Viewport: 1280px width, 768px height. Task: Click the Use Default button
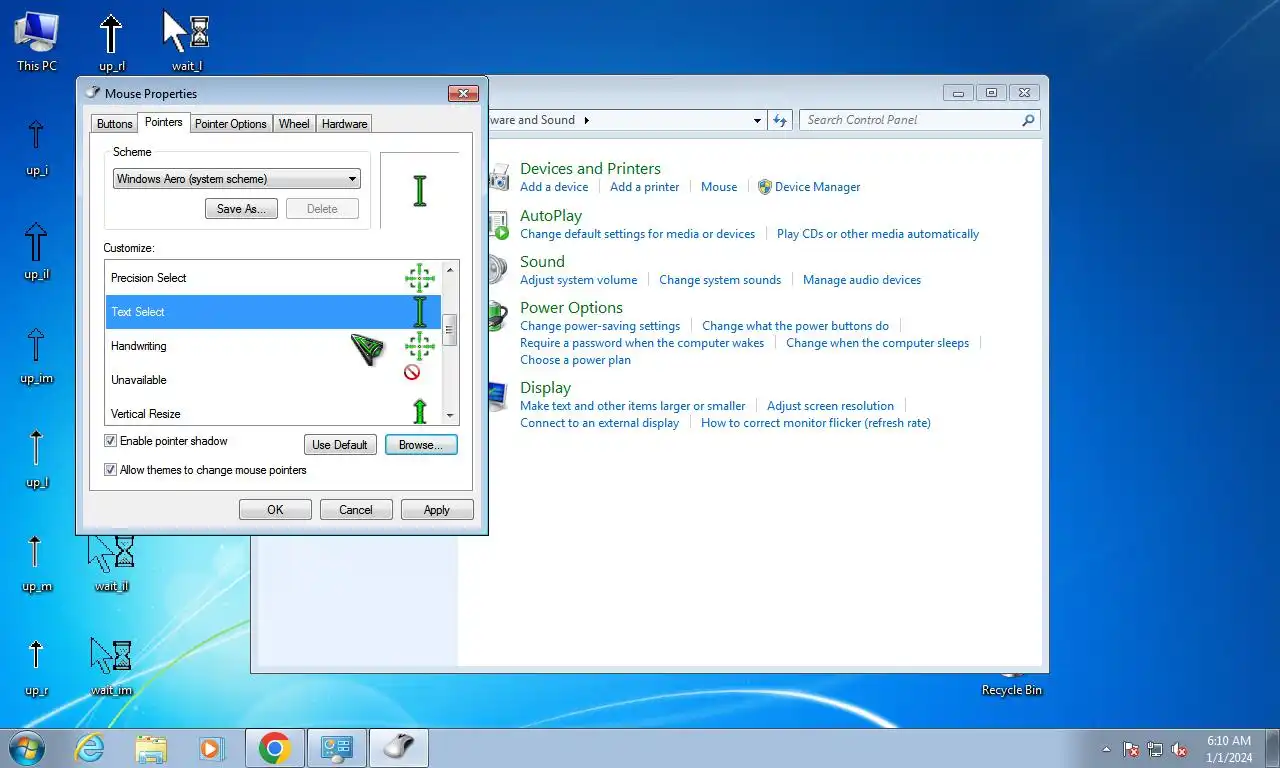click(340, 445)
